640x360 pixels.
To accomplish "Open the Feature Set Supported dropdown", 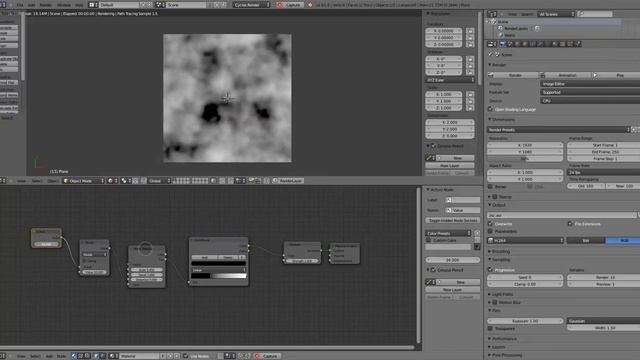I will 590,92.
